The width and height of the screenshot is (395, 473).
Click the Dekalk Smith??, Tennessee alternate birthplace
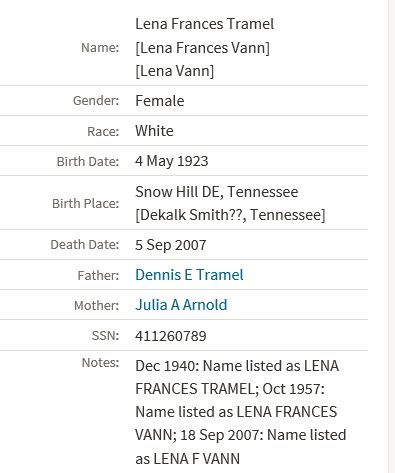(x=230, y=215)
